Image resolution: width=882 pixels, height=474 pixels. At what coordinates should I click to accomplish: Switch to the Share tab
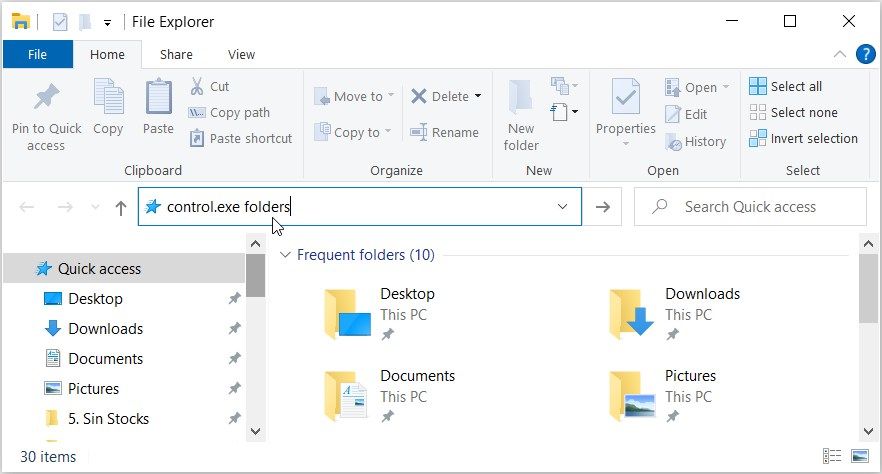(x=176, y=55)
